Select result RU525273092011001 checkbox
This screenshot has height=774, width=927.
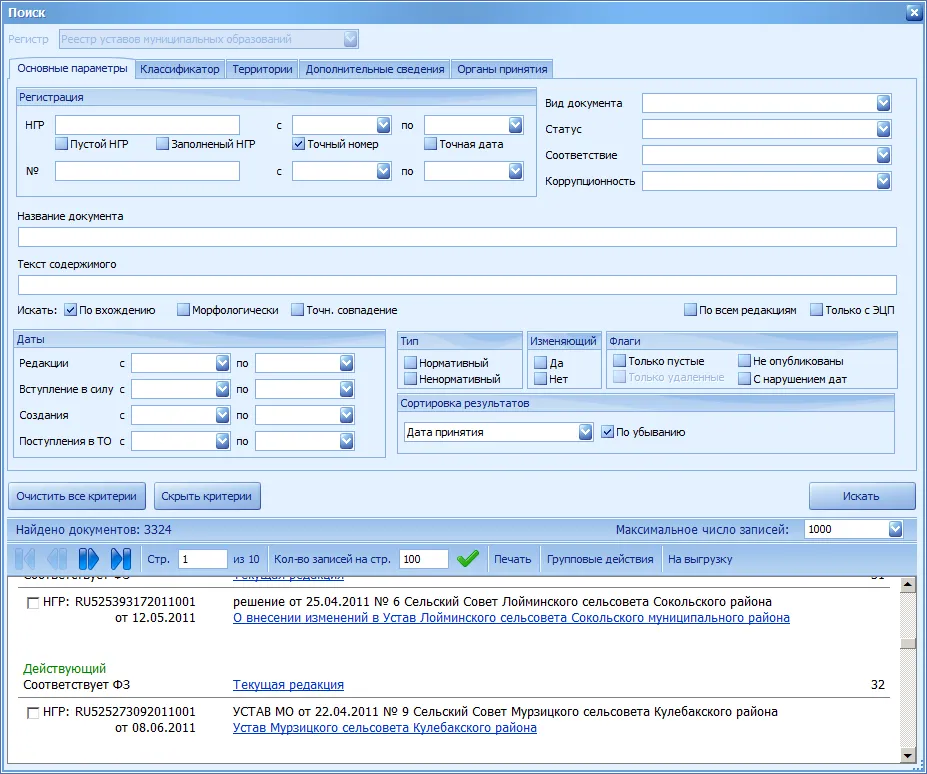pyautogui.click(x=33, y=713)
